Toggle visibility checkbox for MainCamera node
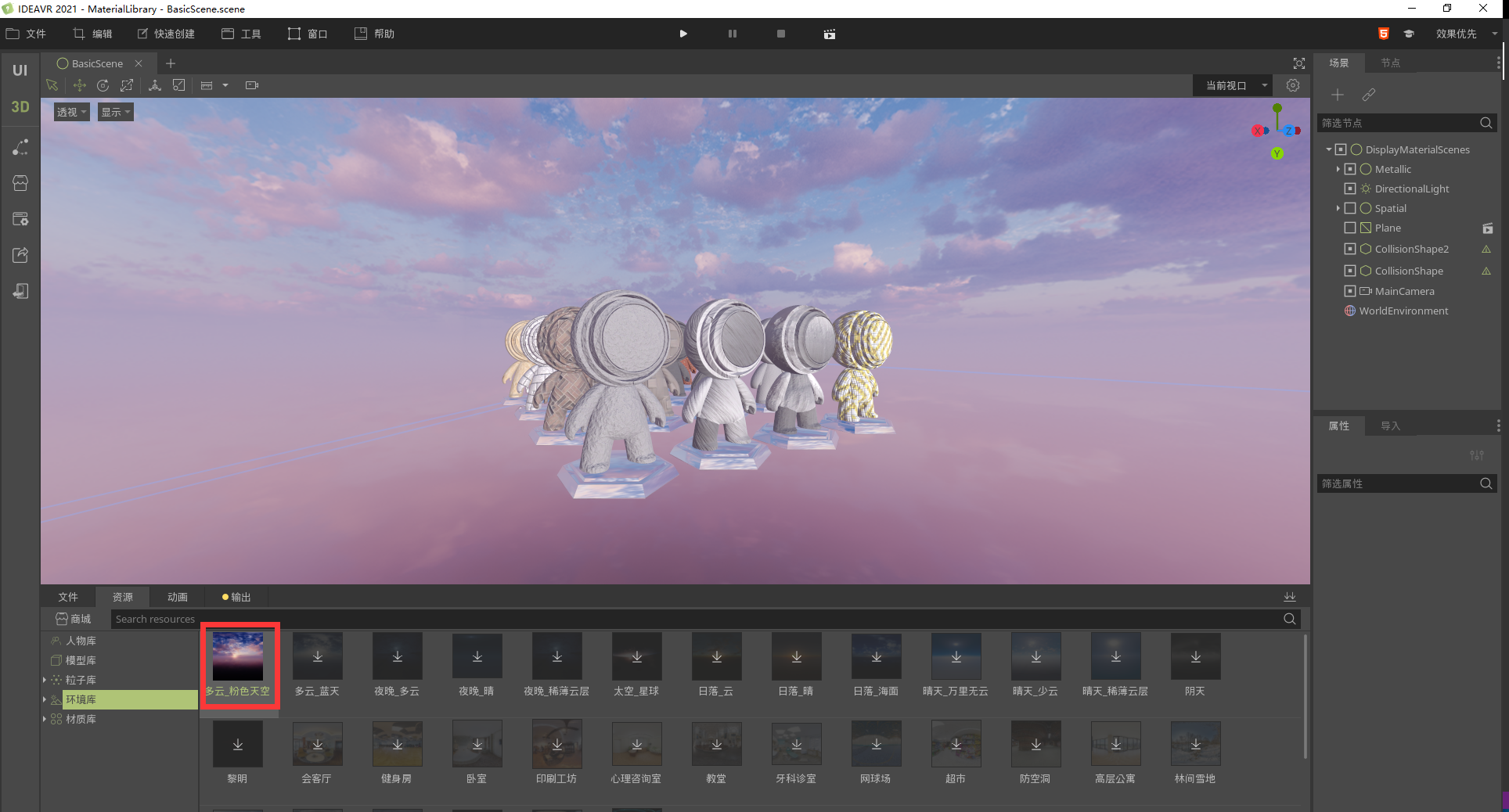Image resolution: width=1509 pixels, height=812 pixels. (1349, 291)
